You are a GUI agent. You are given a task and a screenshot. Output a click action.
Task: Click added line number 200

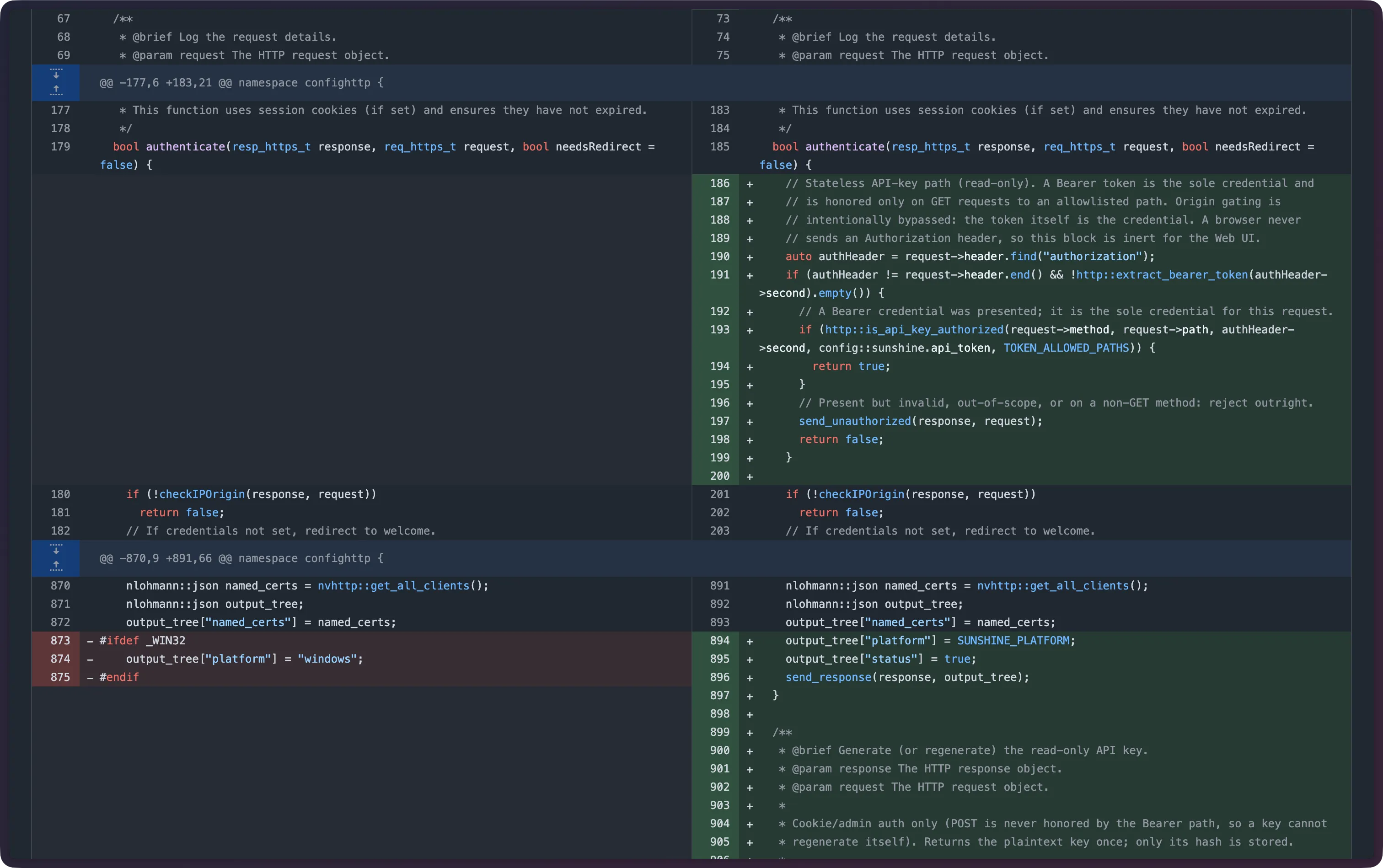719,477
